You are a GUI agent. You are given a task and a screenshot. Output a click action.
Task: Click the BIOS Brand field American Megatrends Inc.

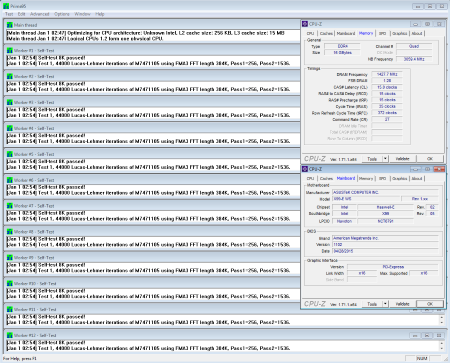385,238
